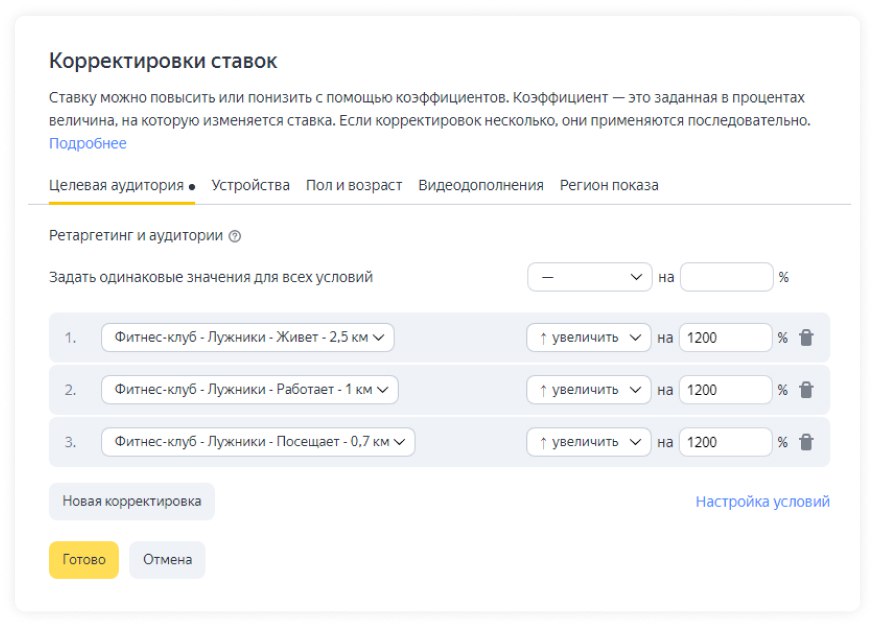Expand the bulk action dropdown for all conditions
Image resolution: width=875 pixels, height=627 pixels.
click(x=589, y=277)
